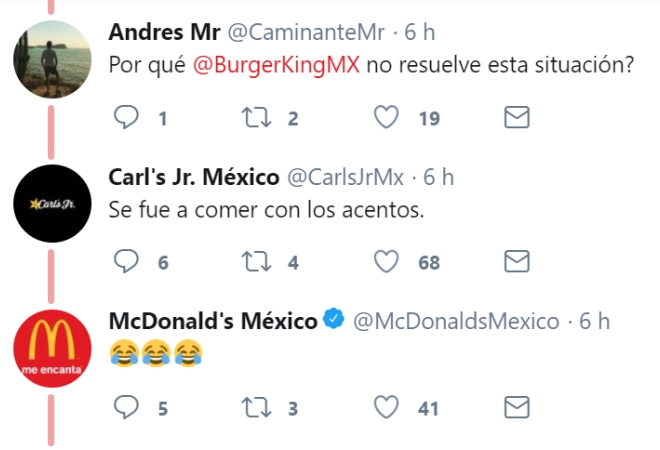Screen dimensions: 660x450
Task: Open the @BurgerKingMX mention link
Action: [282, 67]
